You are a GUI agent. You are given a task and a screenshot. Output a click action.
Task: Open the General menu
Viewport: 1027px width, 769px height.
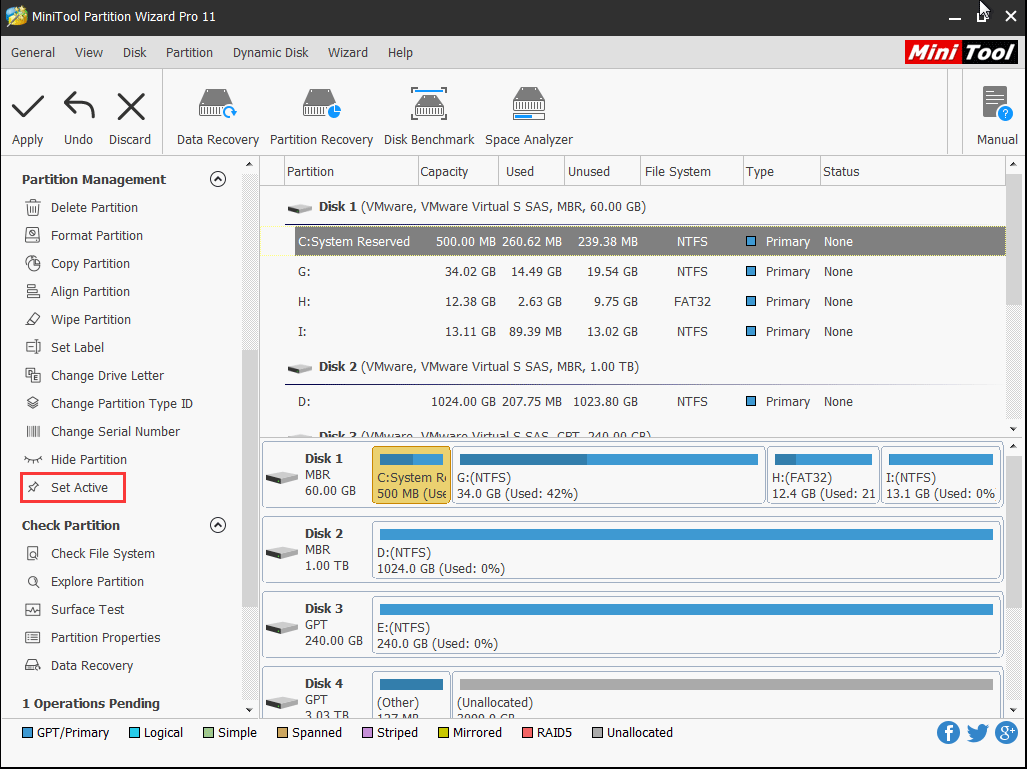pos(33,52)
